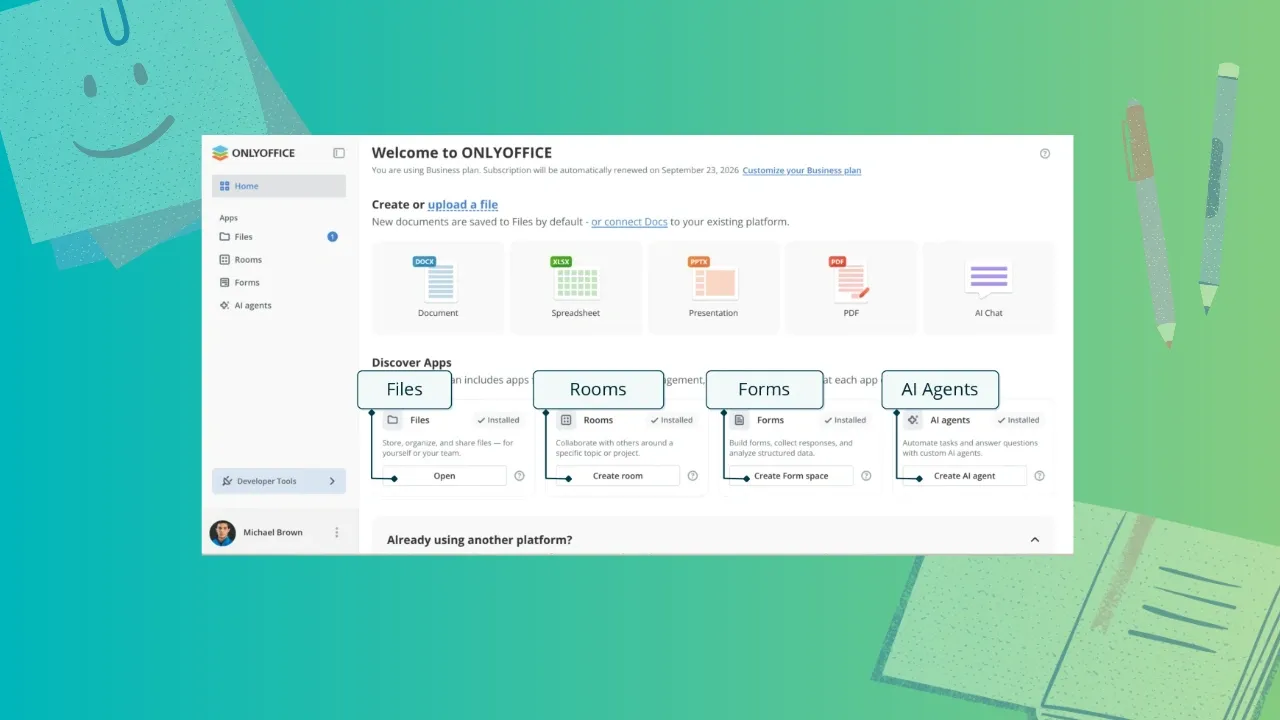The width and height of the screenshot is (1280, 720).
Task: Click the Create Form space button
Action: tap(791, 476)
